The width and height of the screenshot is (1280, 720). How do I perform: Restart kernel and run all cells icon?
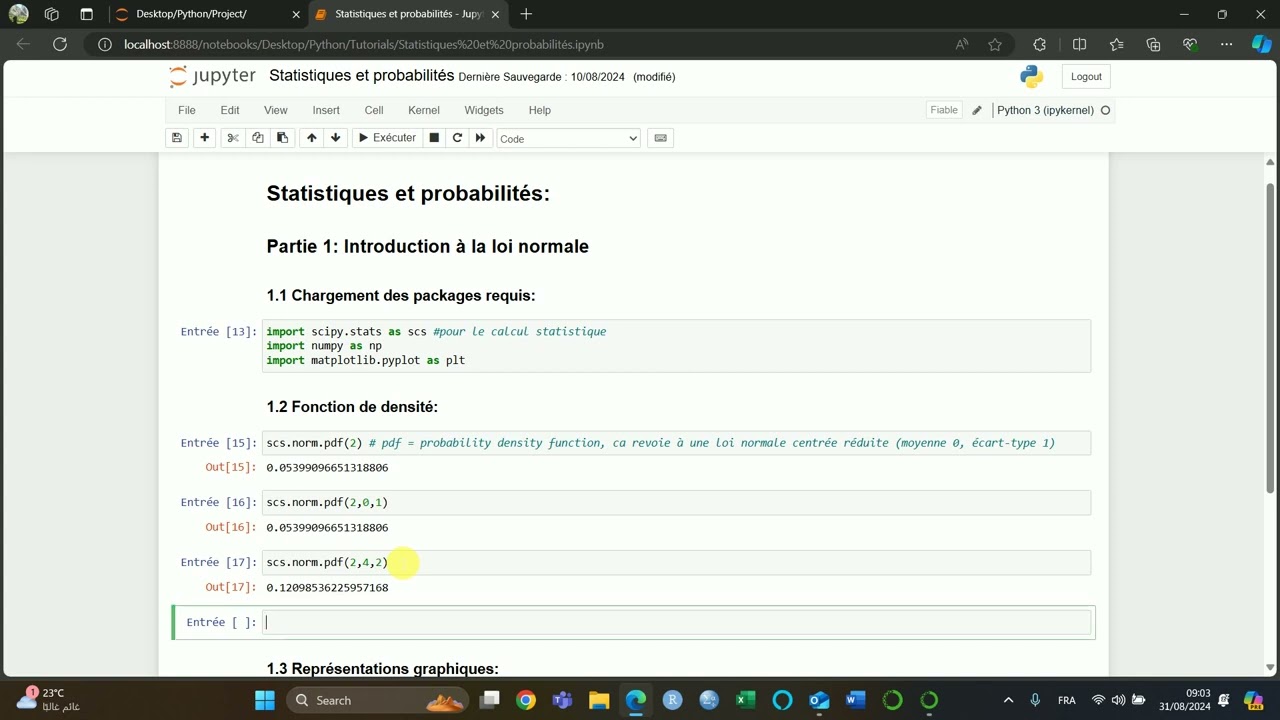point(480,138)
